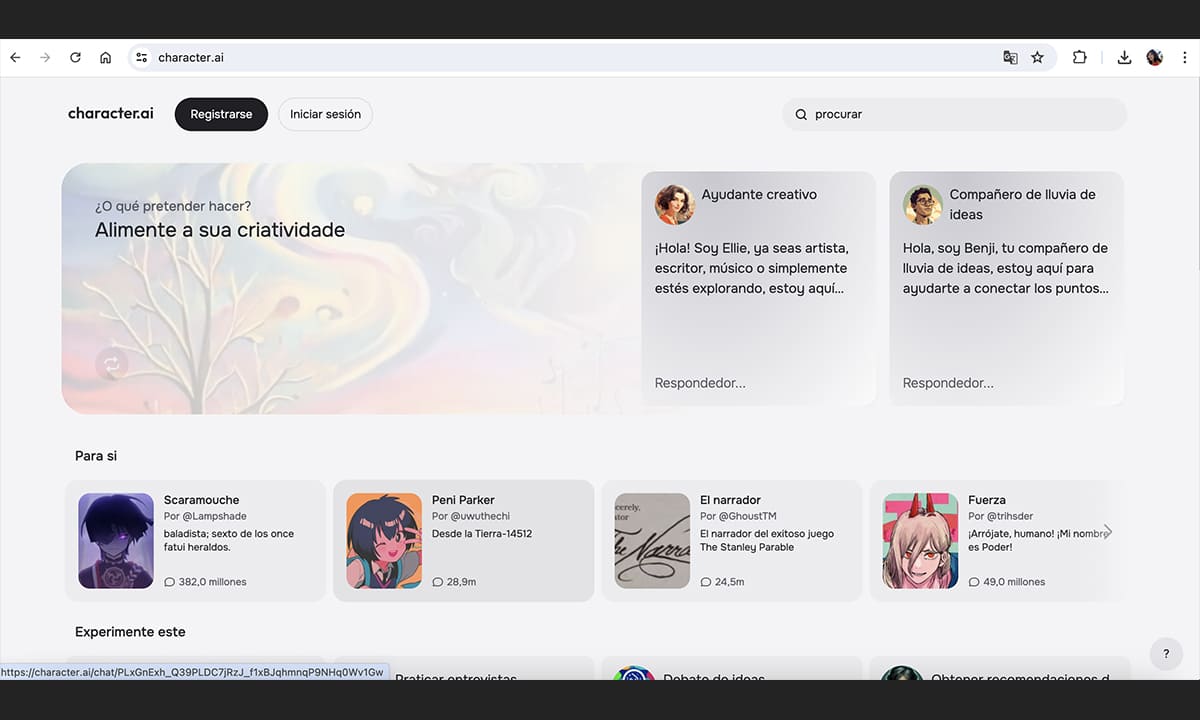Viewport: 1200px width, 720px height.
Task: Click the chat count icon for Scaramouche
Action: [169, 582]
